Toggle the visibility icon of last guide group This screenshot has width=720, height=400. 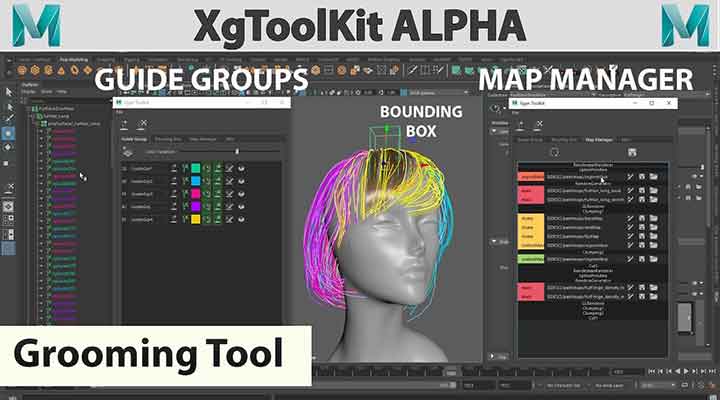242,218
